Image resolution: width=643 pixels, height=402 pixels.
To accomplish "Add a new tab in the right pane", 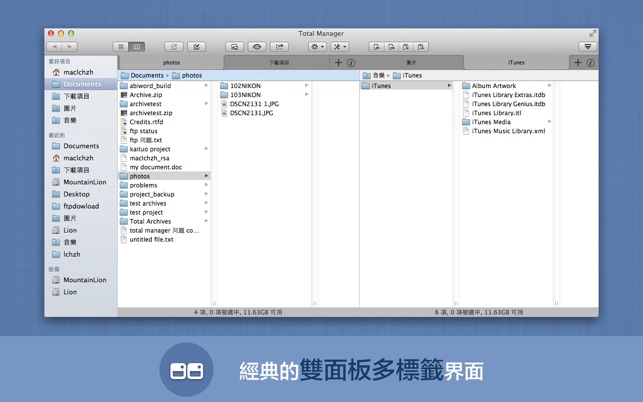I will click(578, 63).
